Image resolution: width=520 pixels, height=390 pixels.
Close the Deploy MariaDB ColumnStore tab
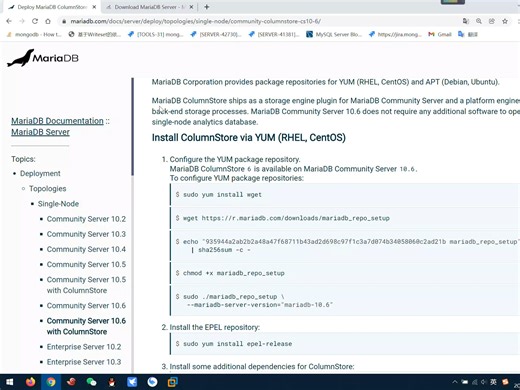pyautogui.click(x=94, y=7)
